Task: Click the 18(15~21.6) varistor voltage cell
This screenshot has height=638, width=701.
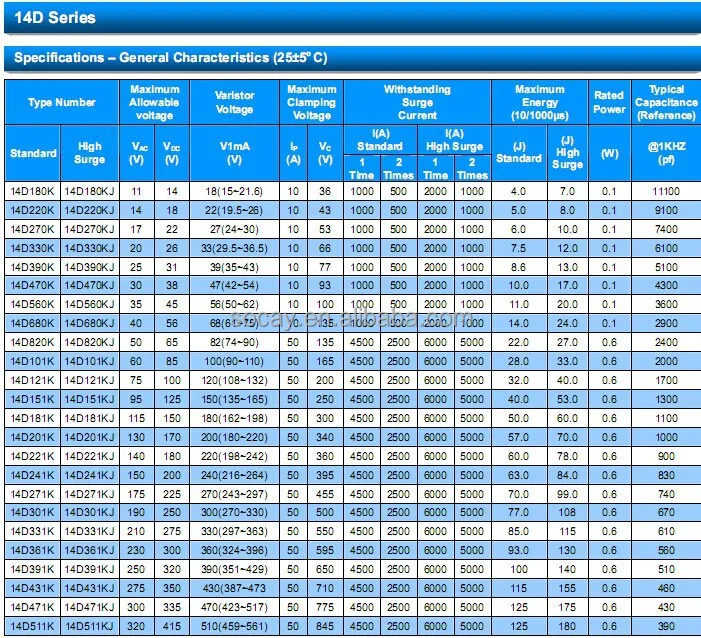Action: tap(235, 191)
